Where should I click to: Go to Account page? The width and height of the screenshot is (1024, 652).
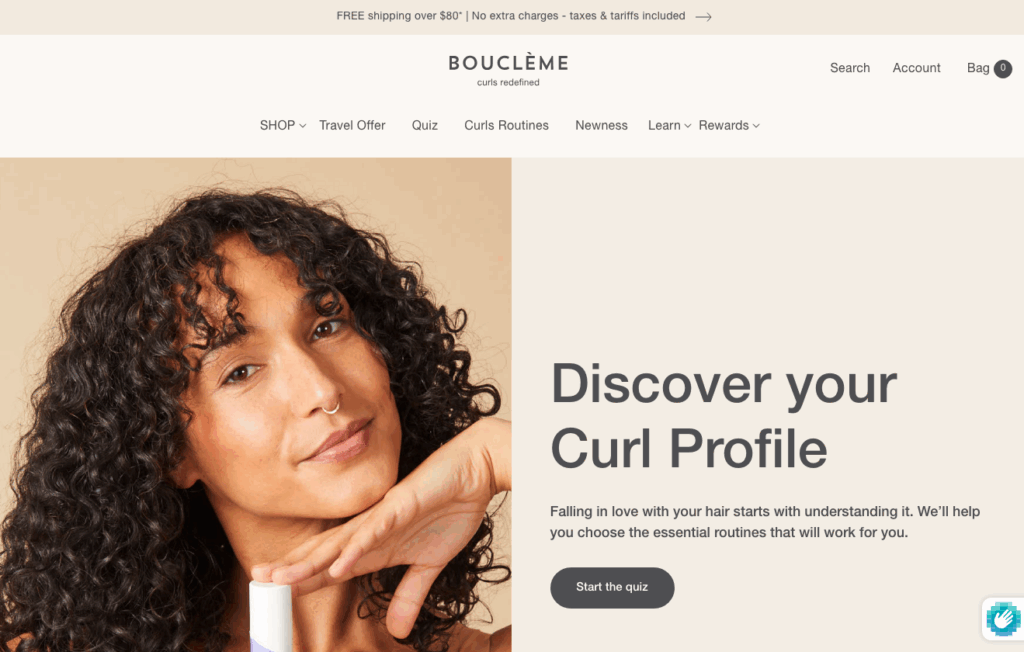(916, 68)
